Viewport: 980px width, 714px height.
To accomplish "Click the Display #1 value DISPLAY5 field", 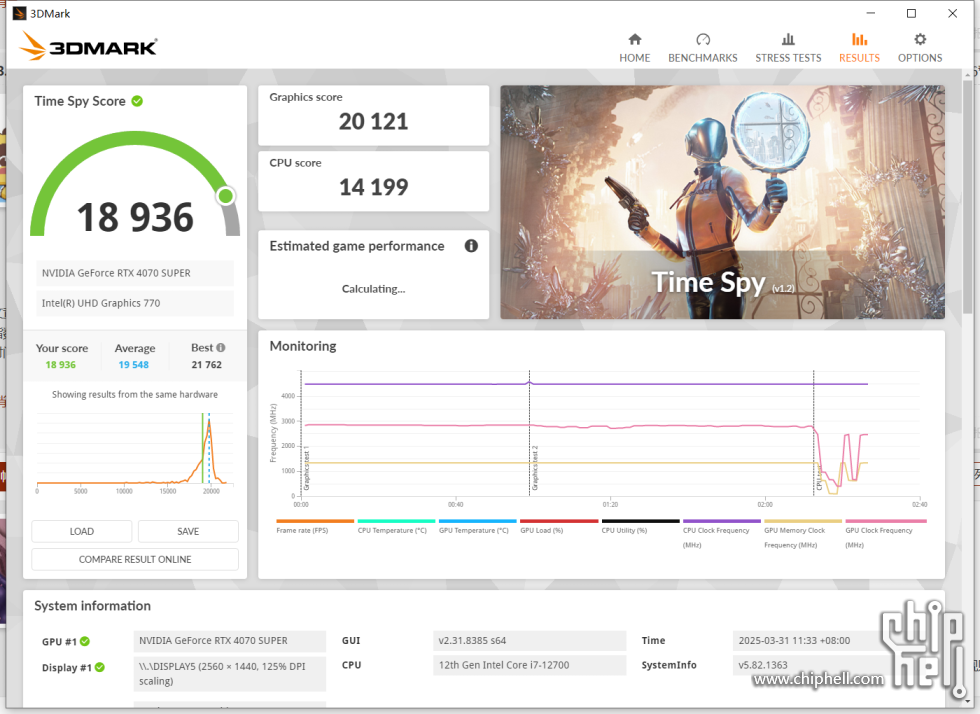I will [229, 674].
